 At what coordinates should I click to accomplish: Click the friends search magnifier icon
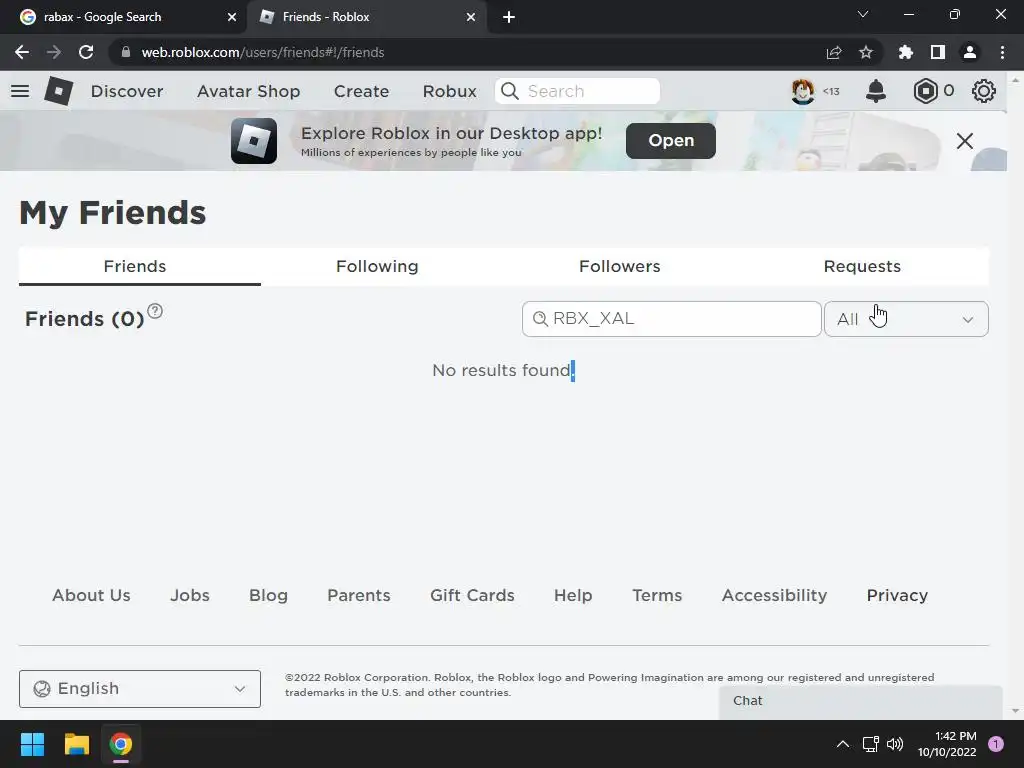click(540, 319)
